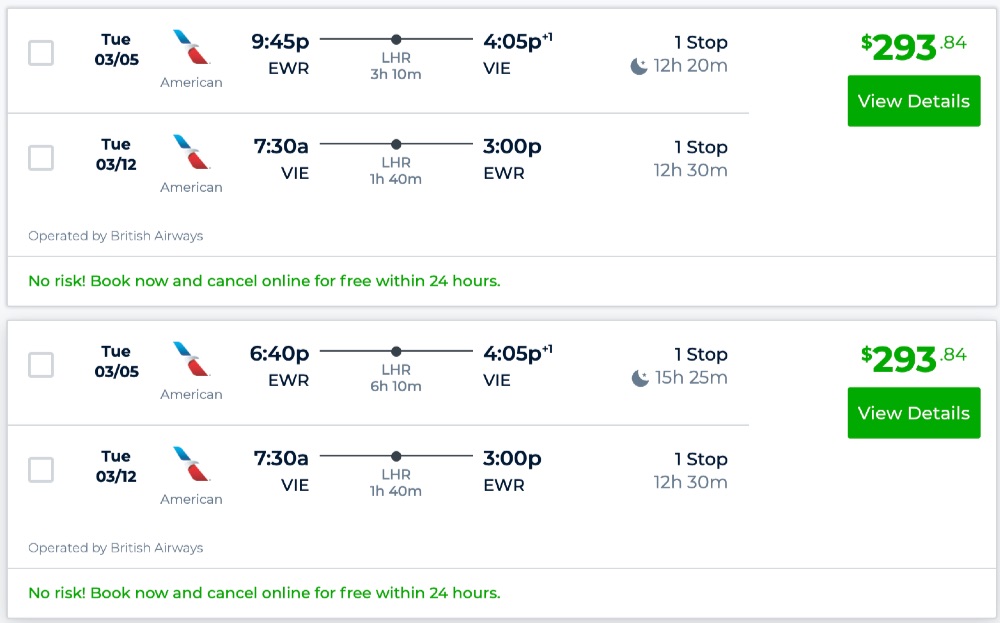Click the moon icon next to 15h 25m
This screenshot has width=1000, height=623.
pos(640,378)
